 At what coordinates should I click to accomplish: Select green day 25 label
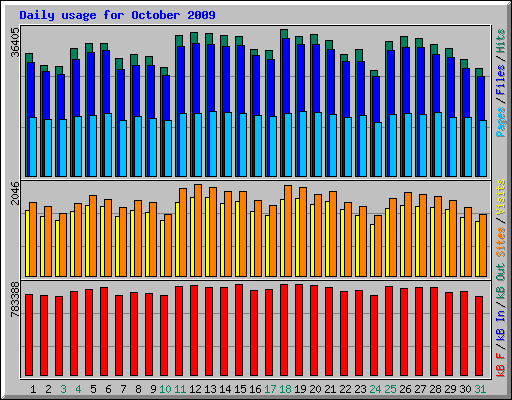(390, 389)
